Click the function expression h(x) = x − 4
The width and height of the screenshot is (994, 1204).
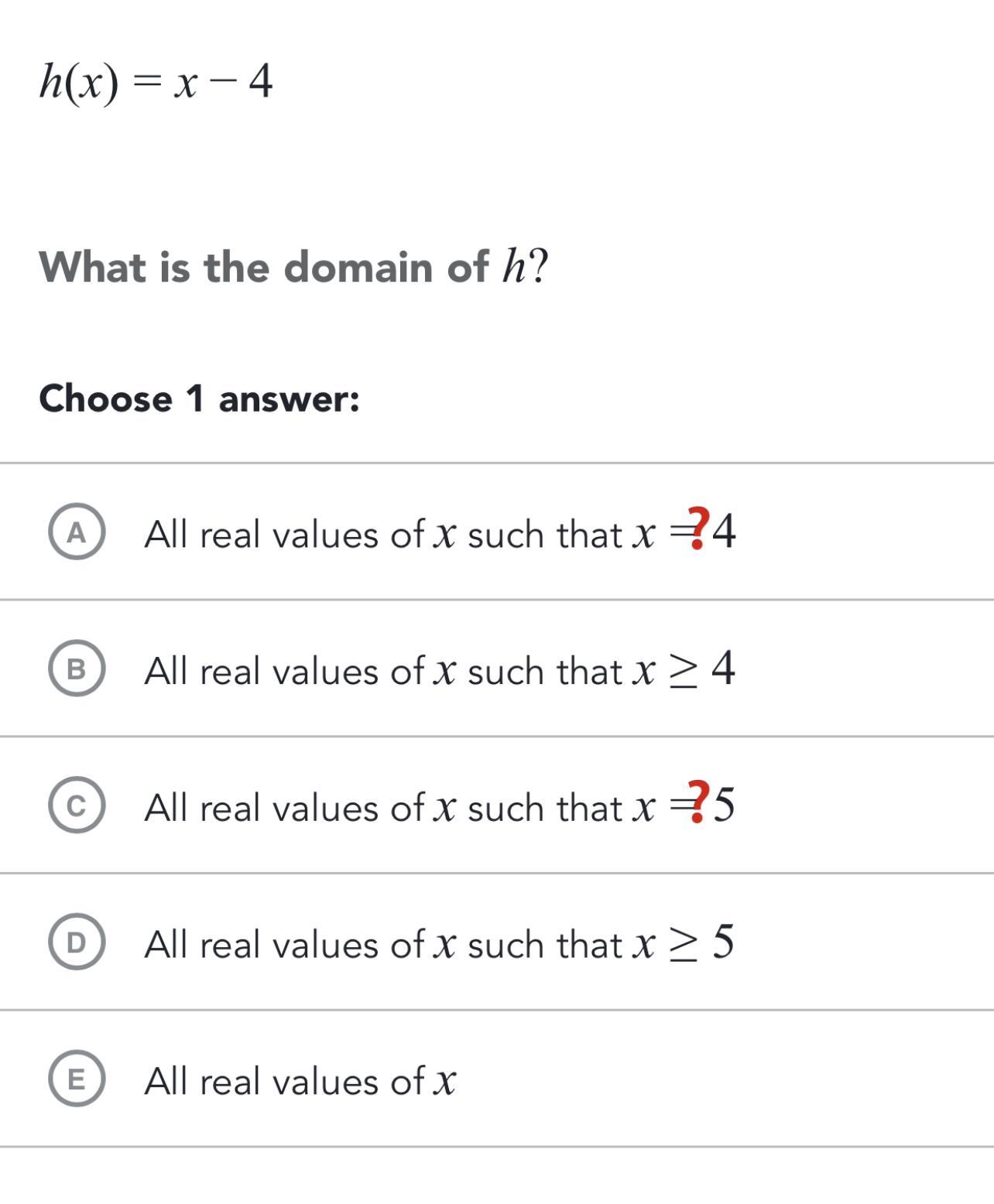[x=156, y=81]
